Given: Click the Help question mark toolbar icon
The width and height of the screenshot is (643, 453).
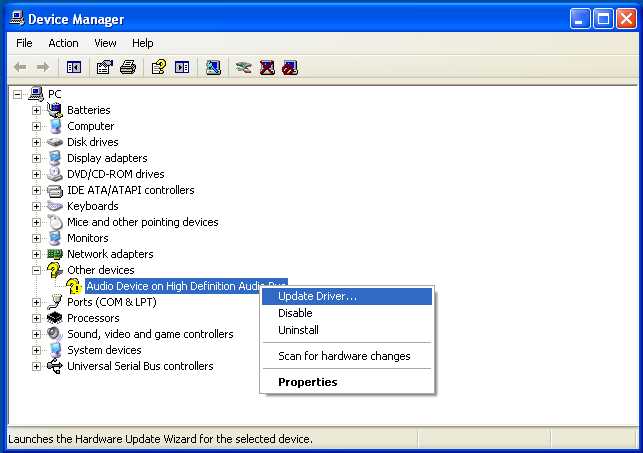Looking at the screenshot, I should 159,67.
